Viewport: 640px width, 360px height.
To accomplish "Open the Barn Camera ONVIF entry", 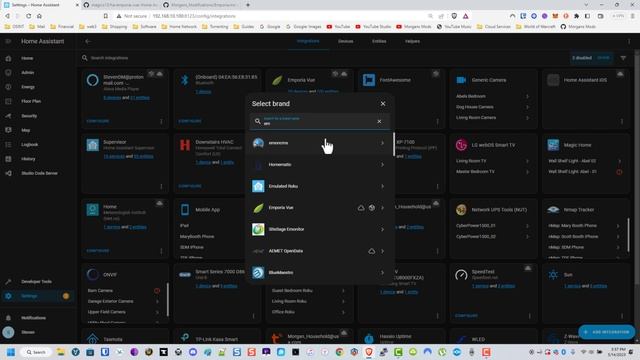I will [124, 291].
